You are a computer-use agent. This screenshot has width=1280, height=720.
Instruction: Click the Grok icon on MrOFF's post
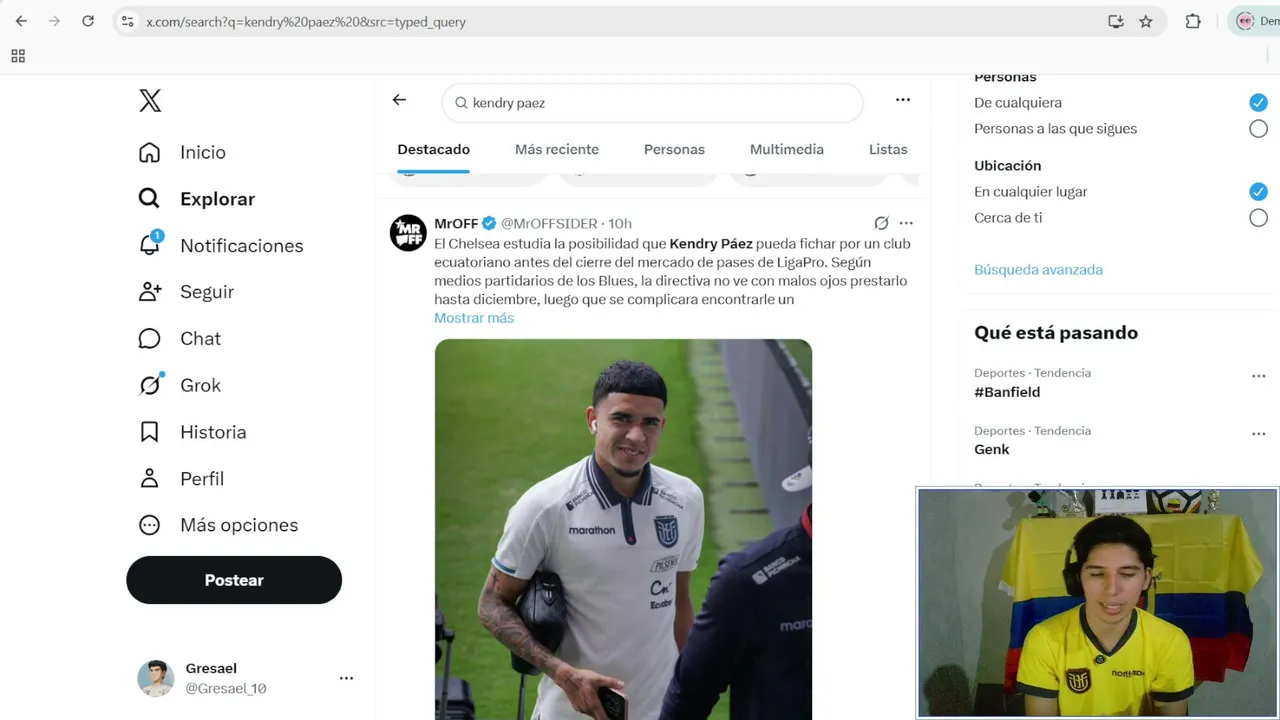(881, 223)
